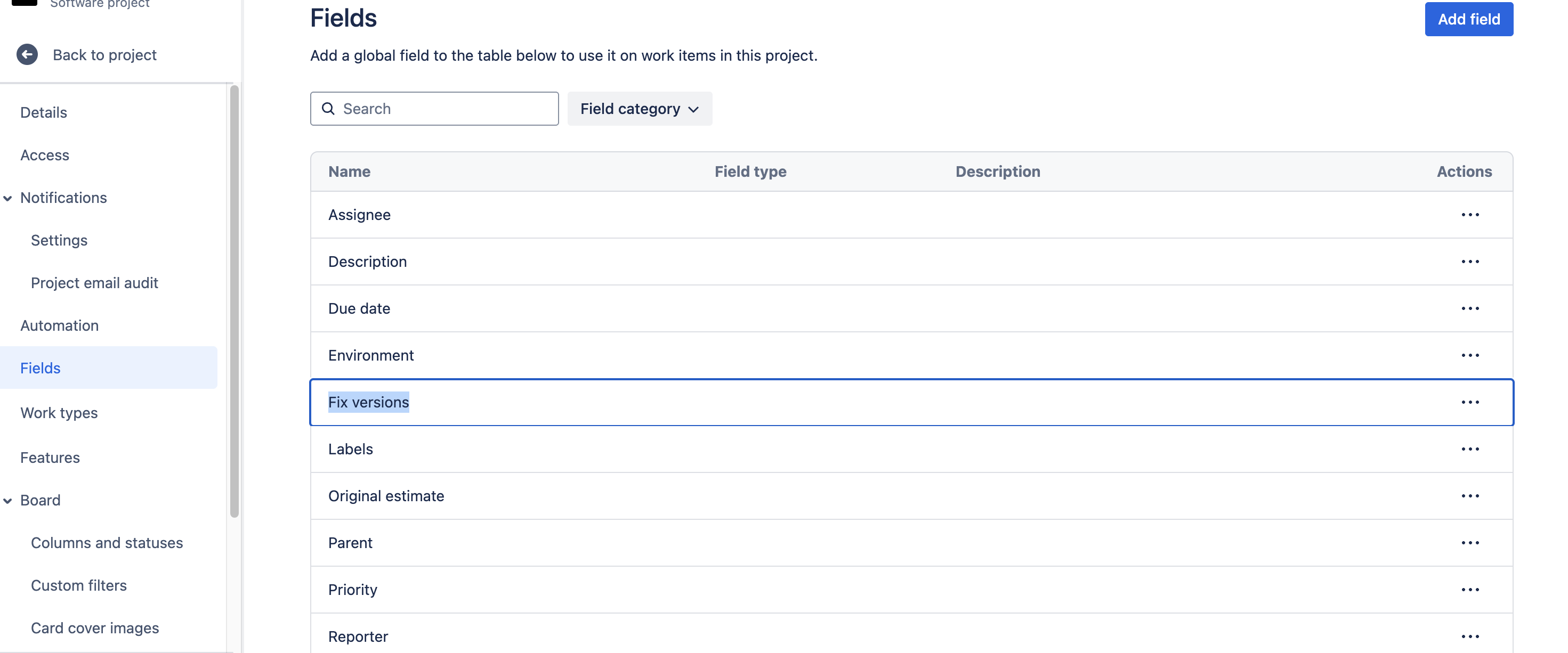Open Project email audit
Viewport: 1568px width, 653px height.
click(94, 283)
